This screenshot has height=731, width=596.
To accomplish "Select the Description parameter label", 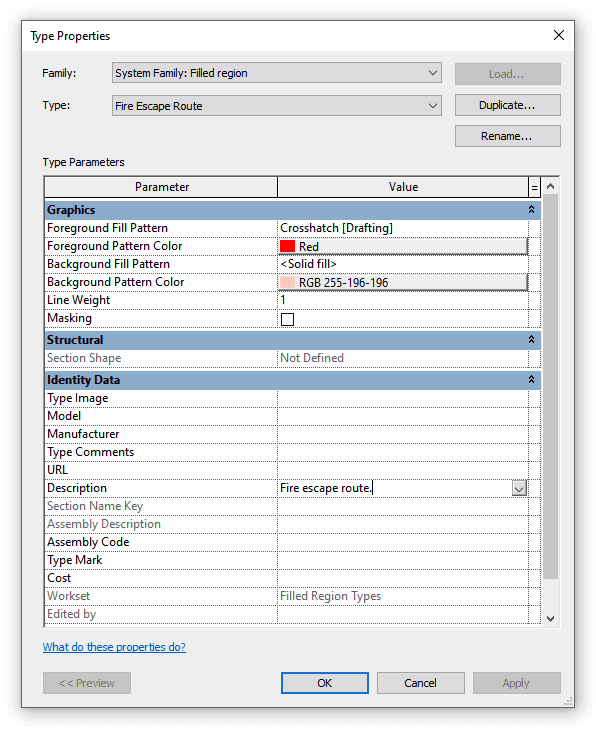I will click(77, 488).
